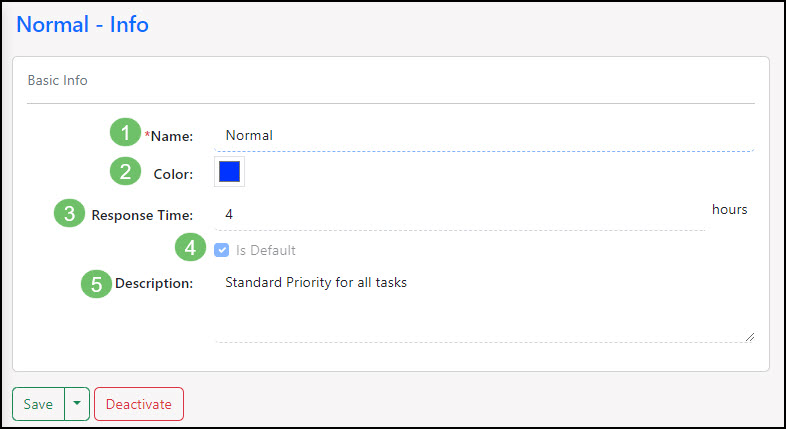Focus the Response Time input field
The width and height of the screenshot is (786, 429).
pyautogui.click(x=460, y=214)
